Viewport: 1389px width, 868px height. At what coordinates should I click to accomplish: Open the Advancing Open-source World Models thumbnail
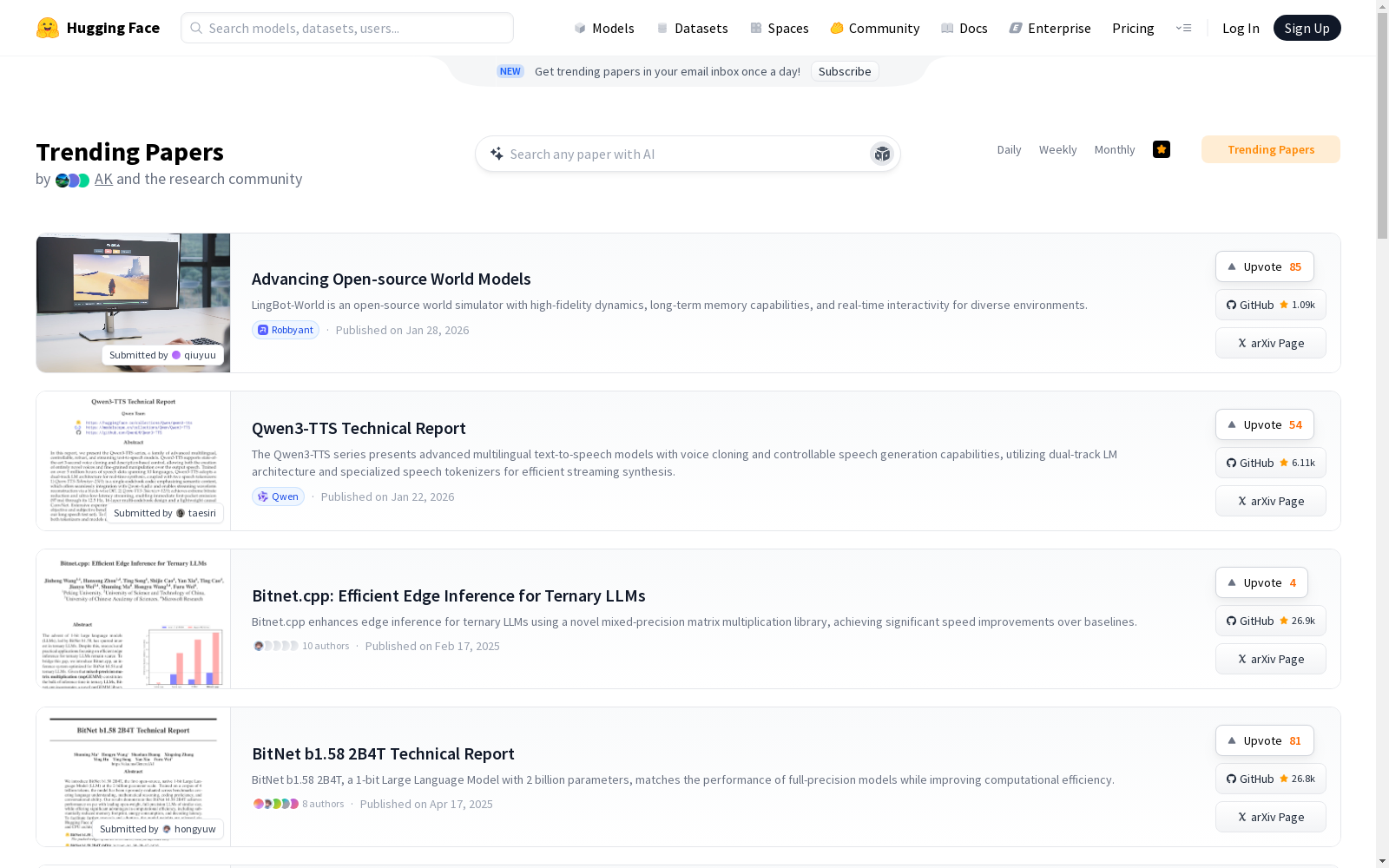click(133, 303)
